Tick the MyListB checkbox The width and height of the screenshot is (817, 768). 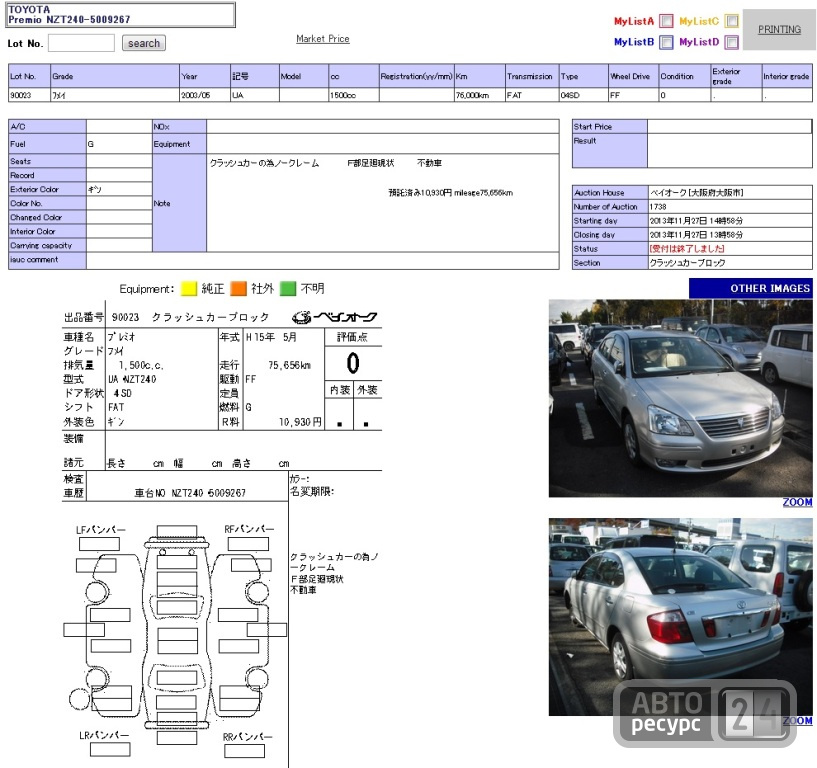[x=666, y=42]
